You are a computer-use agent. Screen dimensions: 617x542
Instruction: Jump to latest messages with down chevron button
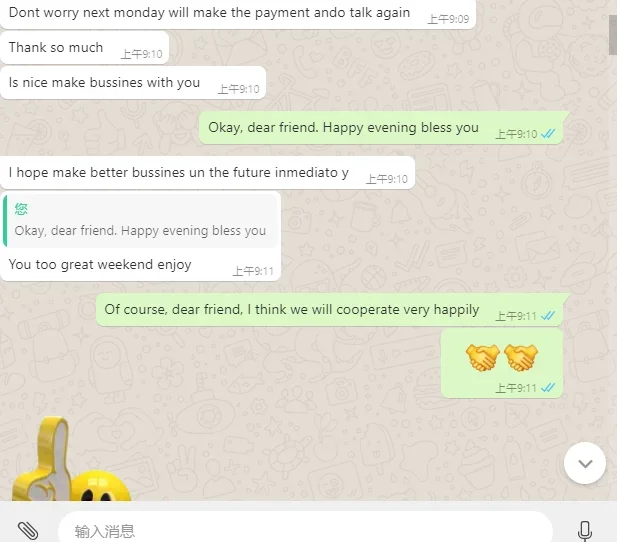[x=585, y=463]
